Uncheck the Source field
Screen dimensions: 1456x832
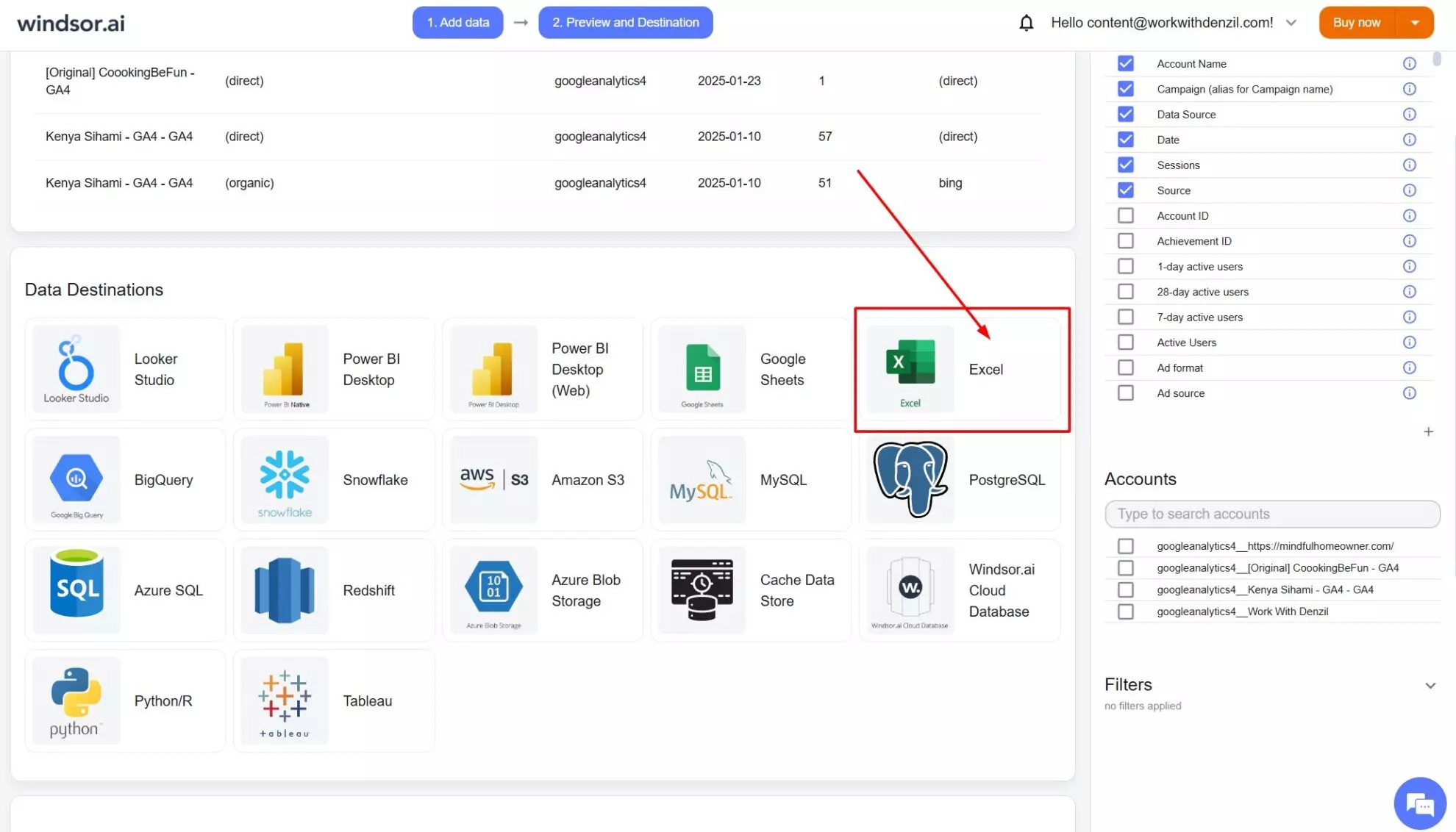click(1125, 190)
